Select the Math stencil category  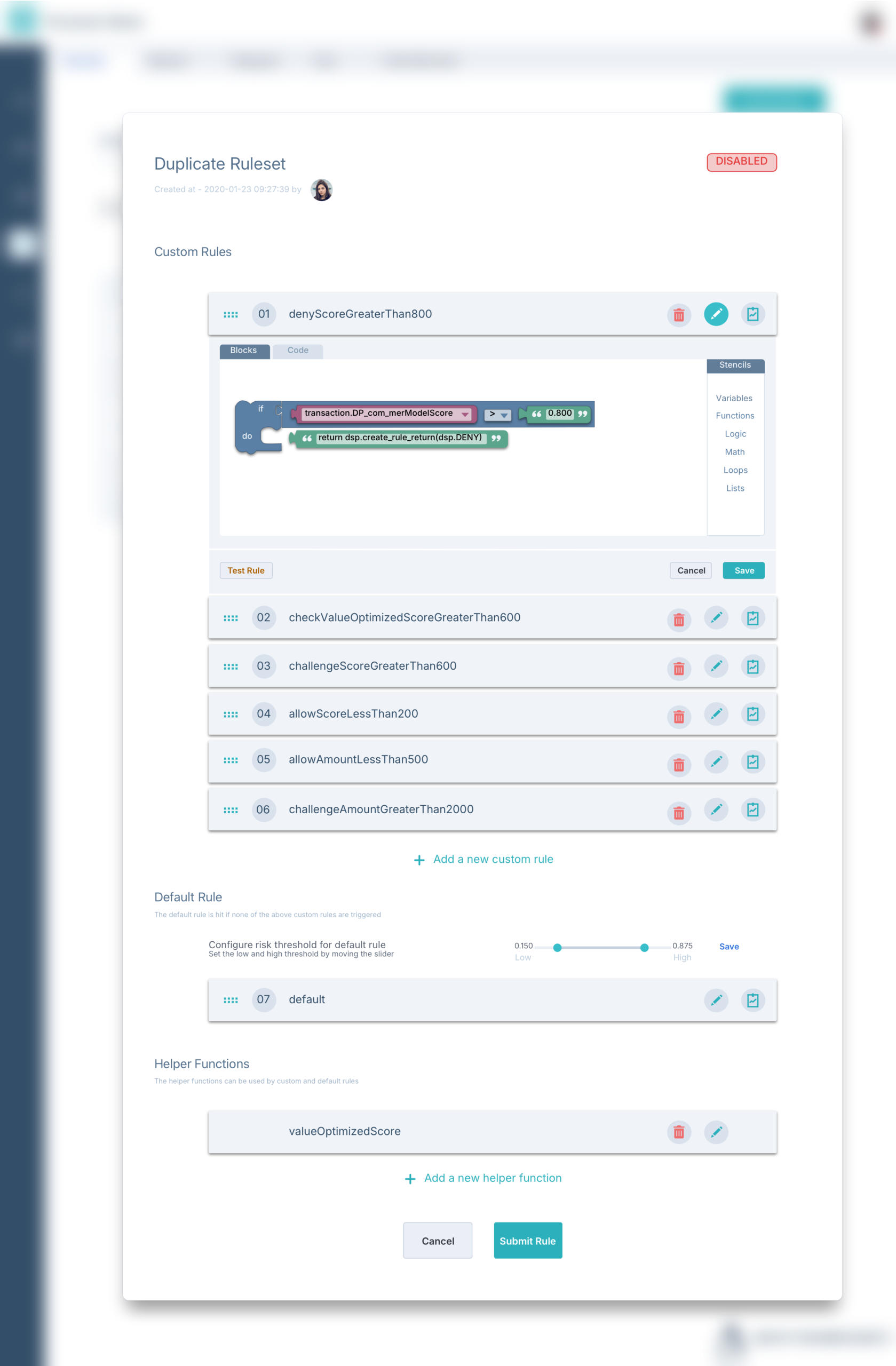coord(735,452)
